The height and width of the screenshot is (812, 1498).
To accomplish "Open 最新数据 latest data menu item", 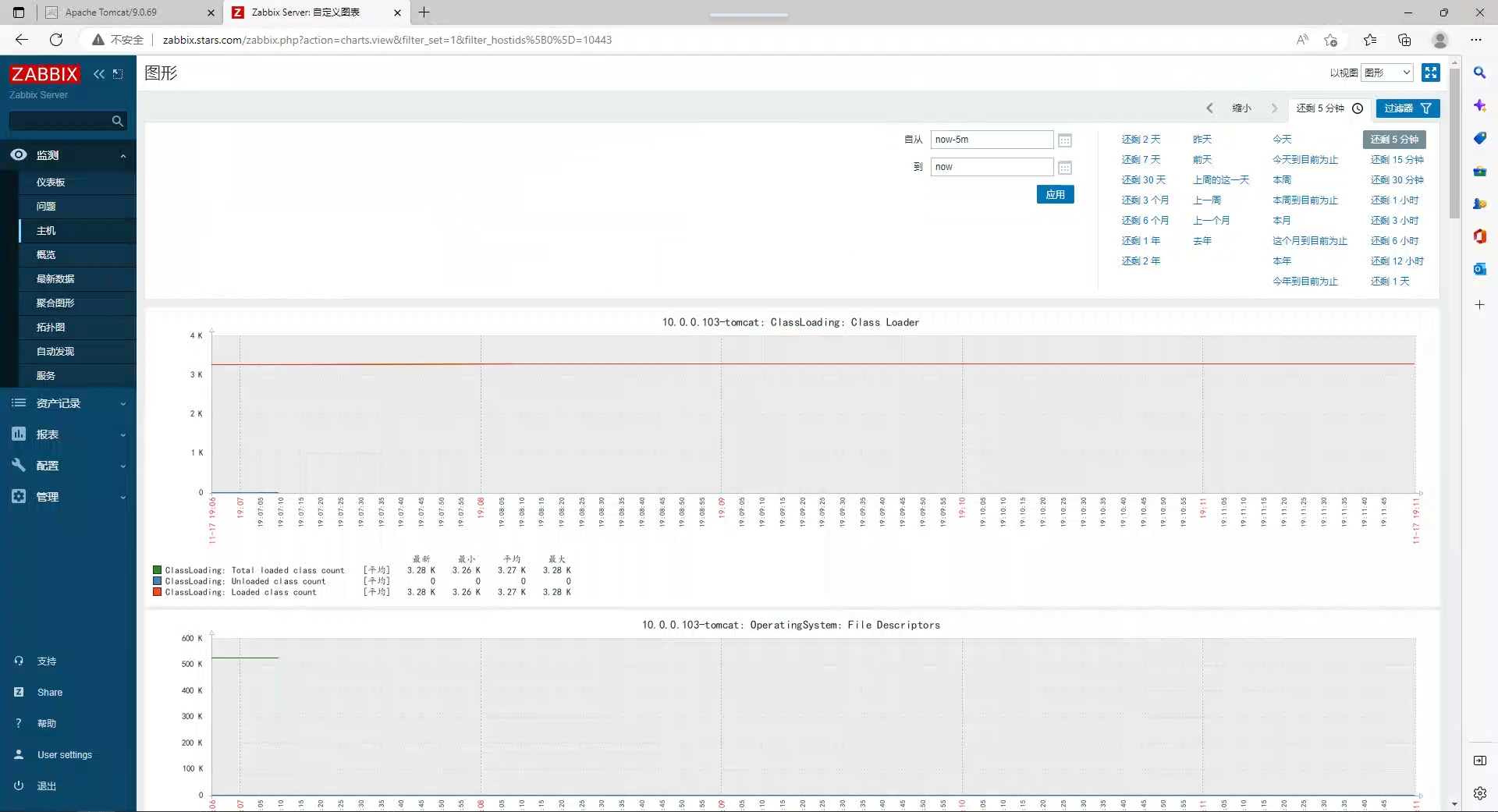I will tap(55, 279).
